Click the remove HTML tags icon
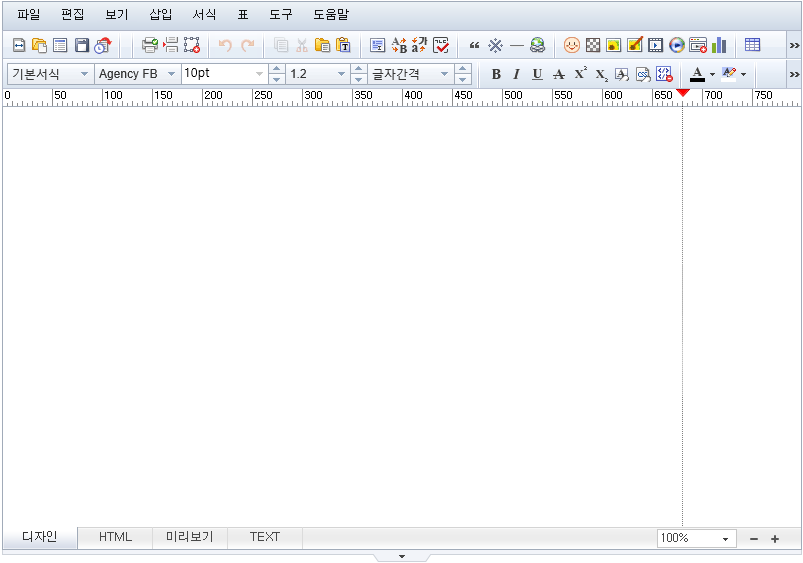Image resolution: width=803 pixels, height=563 pixels. coord(664,74)
